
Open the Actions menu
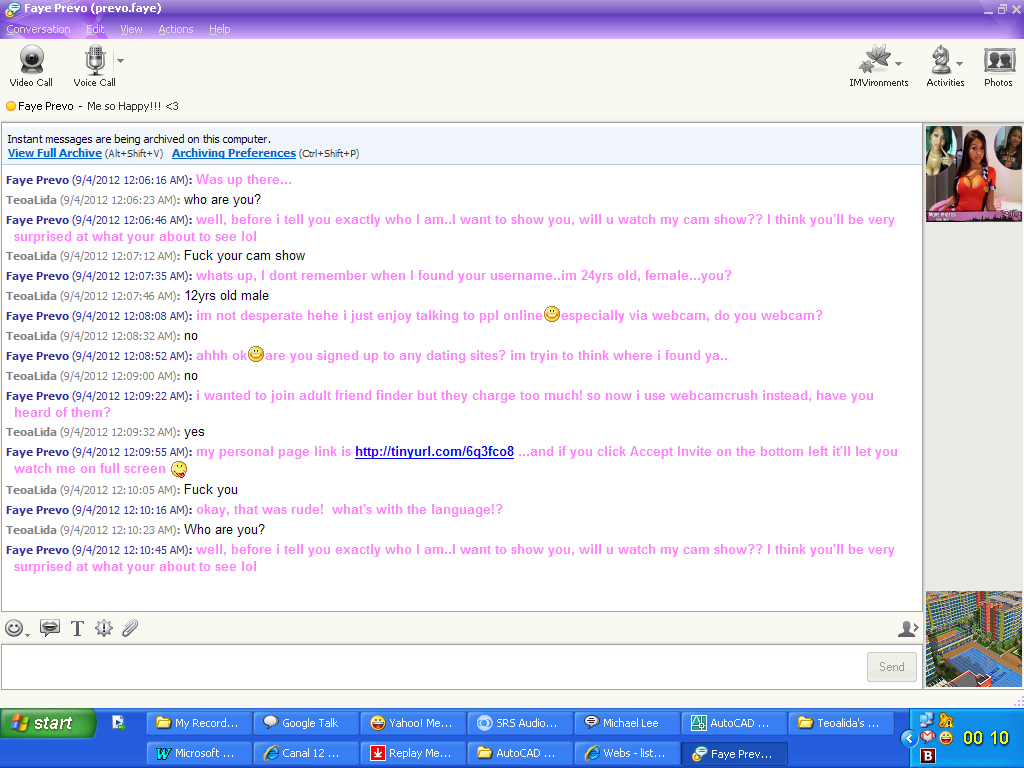[176, 29]
